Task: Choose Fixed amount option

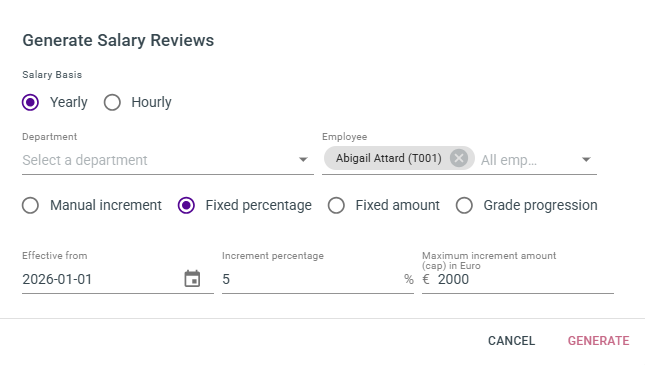Action: click(x=336, y=205)
